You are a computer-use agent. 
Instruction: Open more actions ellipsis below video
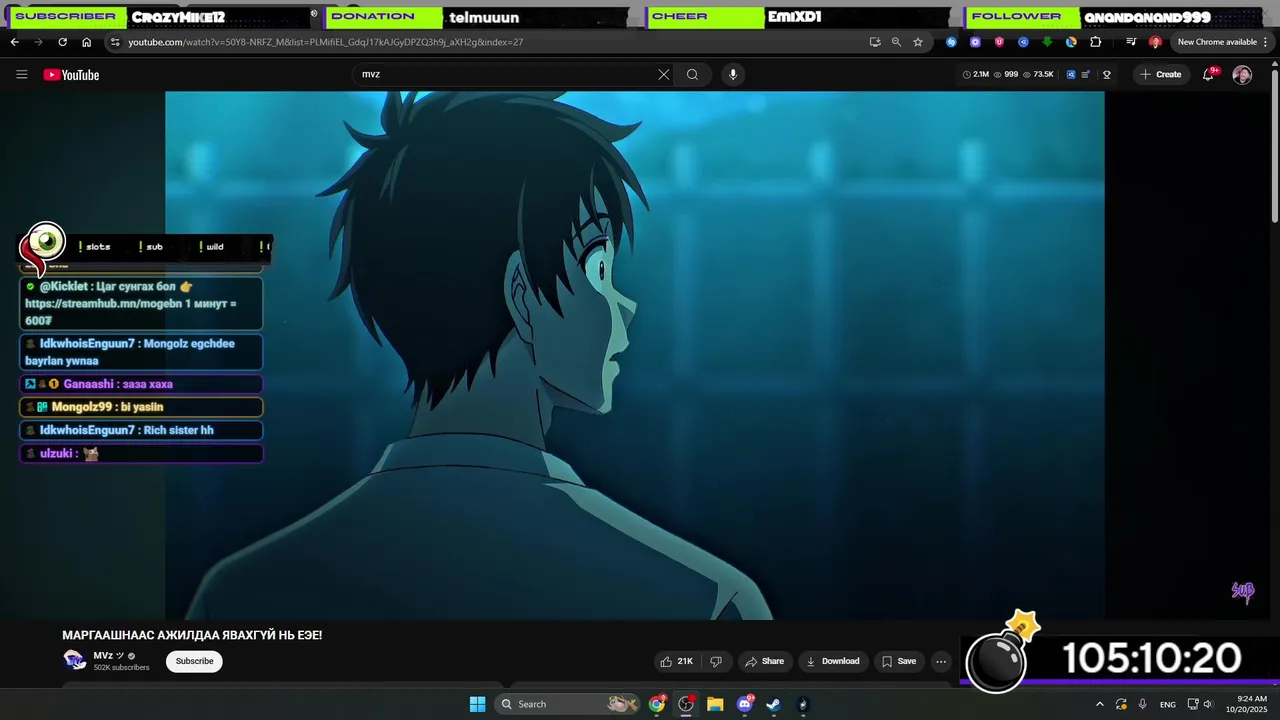click(x=941, y=661)
